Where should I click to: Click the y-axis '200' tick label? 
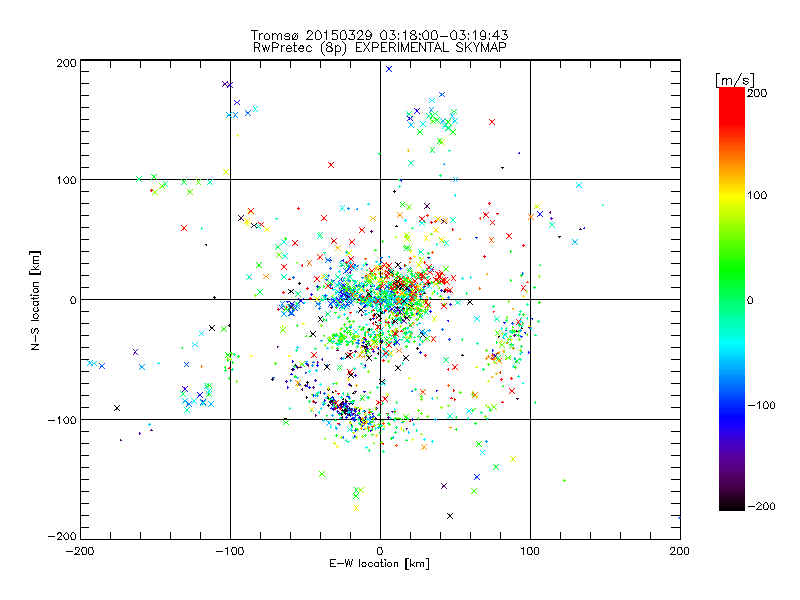point(66,63)
